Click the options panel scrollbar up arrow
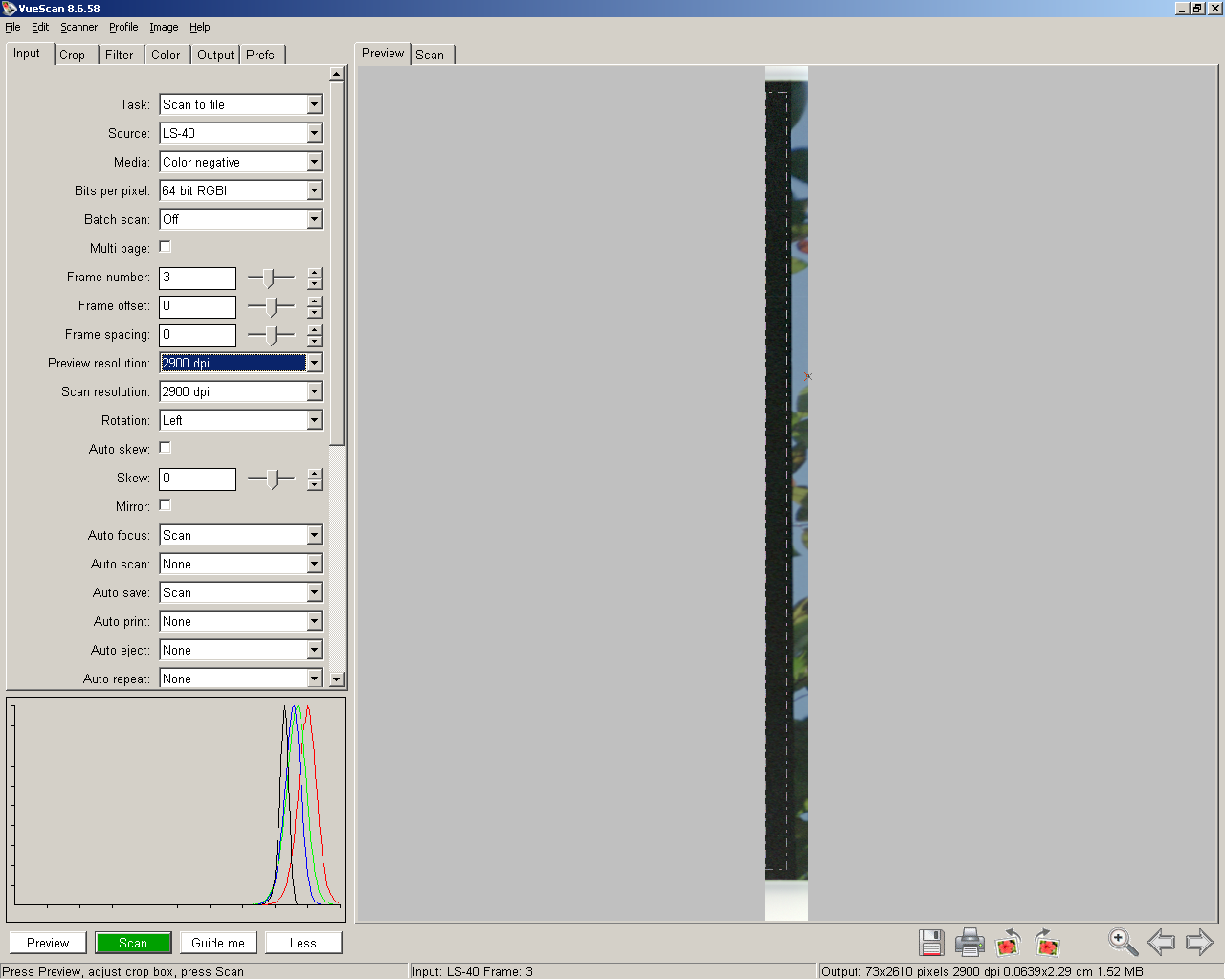 [336, 74]
